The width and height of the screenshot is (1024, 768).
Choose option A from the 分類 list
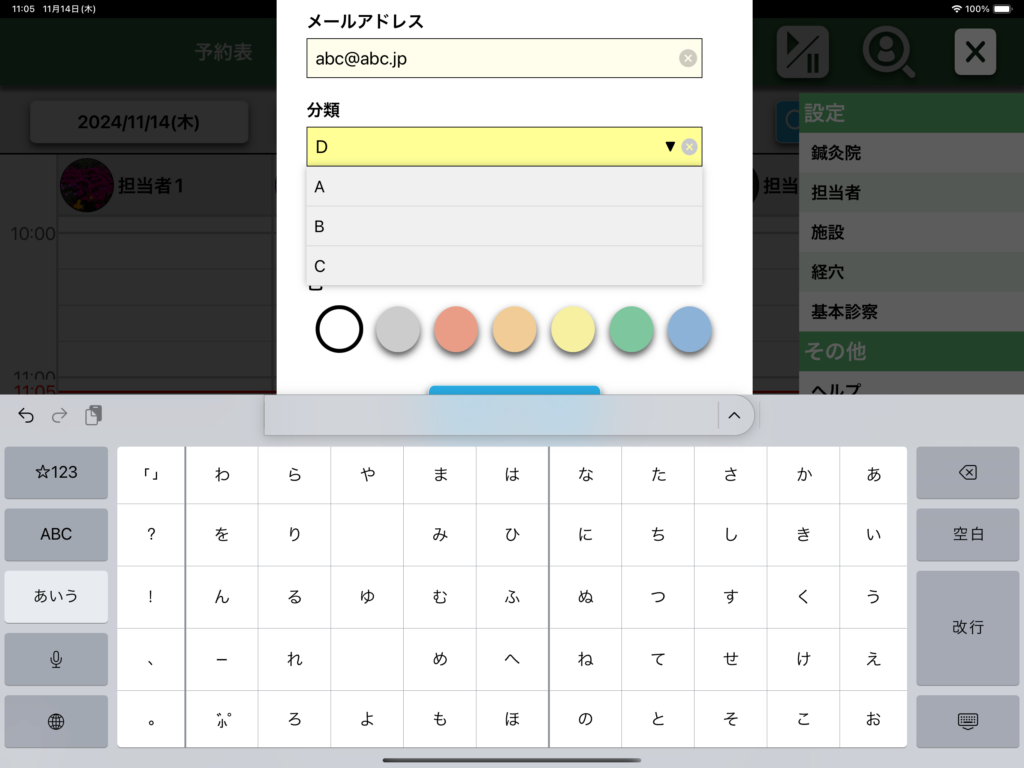504,187
